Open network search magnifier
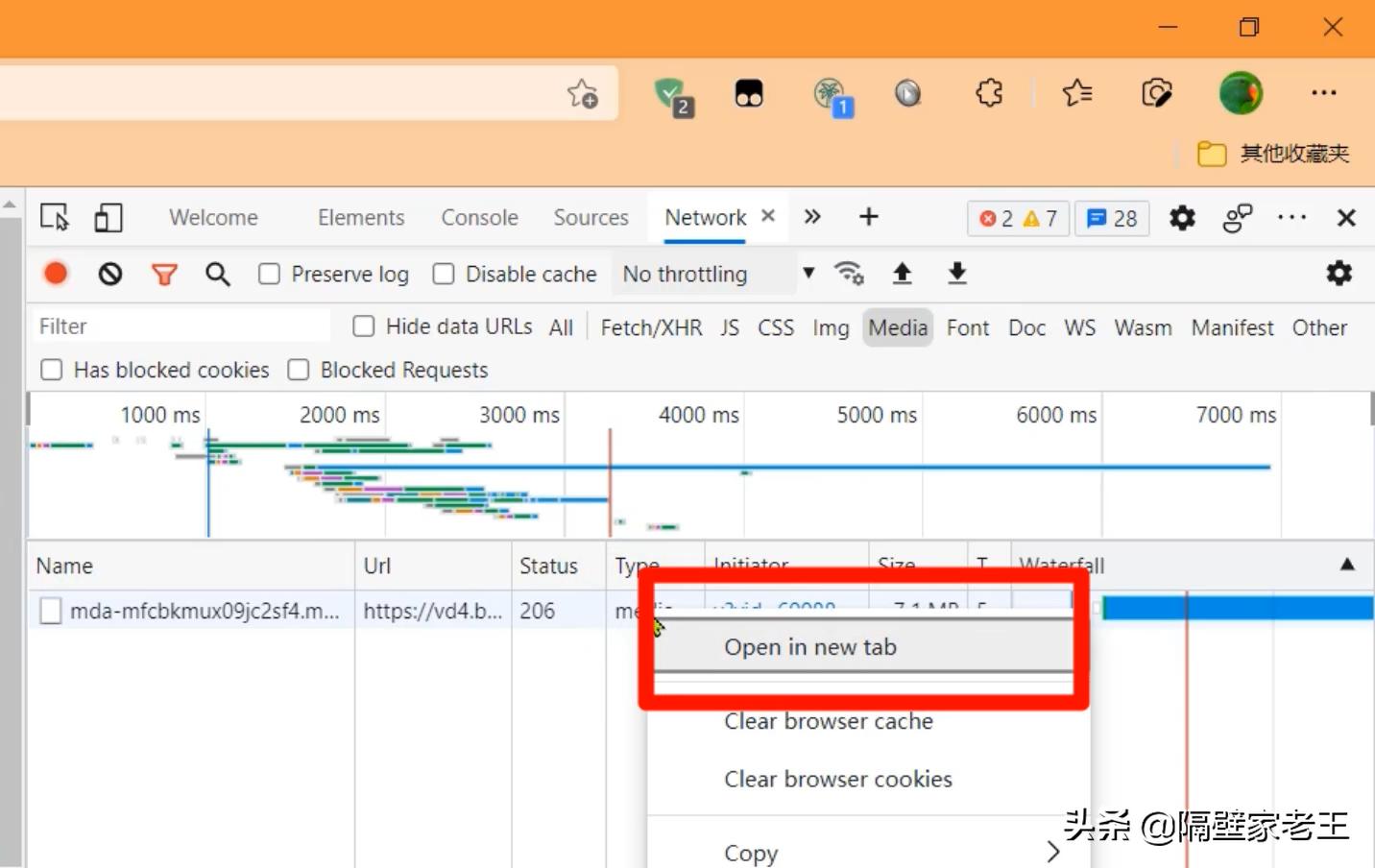Screen dimensions: 1375x868 pos(218,275)
